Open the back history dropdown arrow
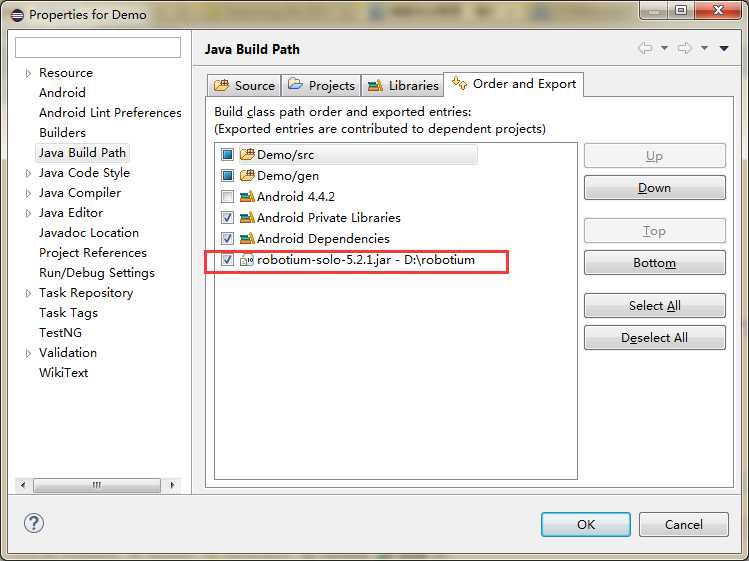 tap(664, 48)
